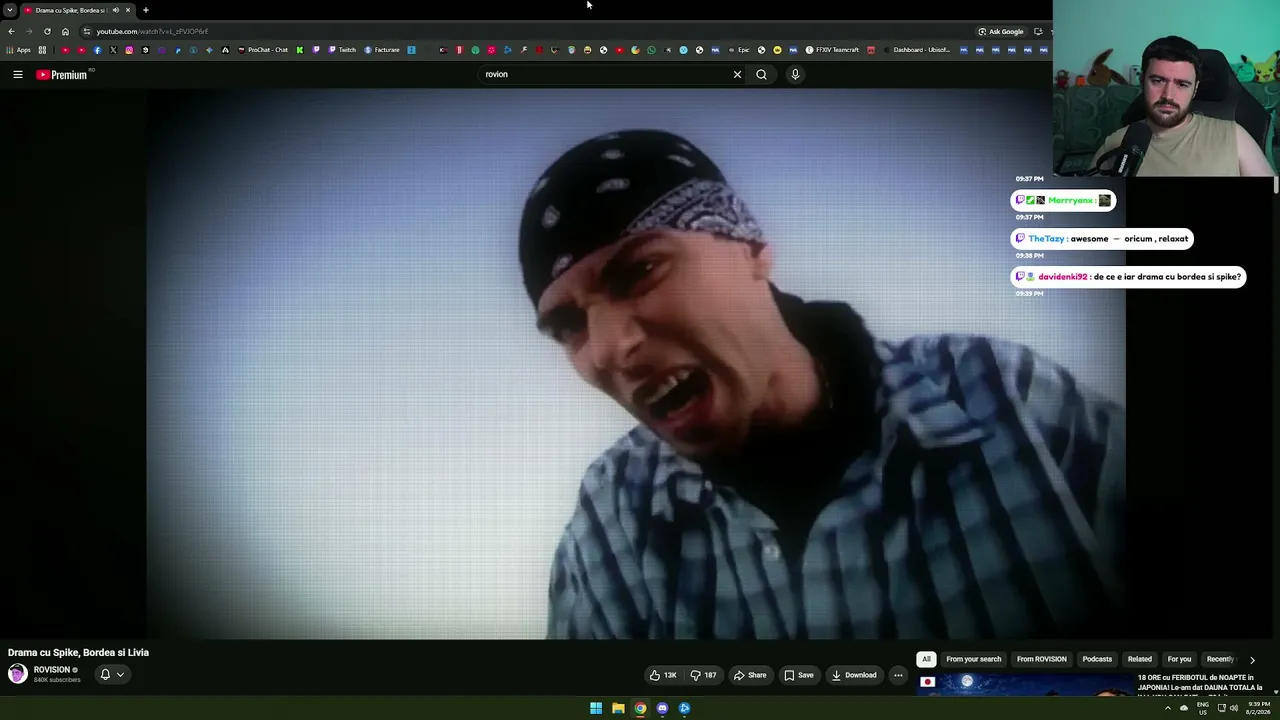Like the video with 13K likes
The image size is (1280, 720).
(x=663, y=675)
